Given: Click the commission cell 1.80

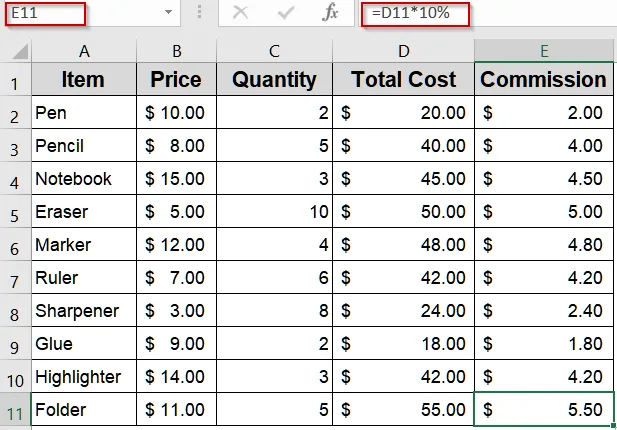Looking at the screenshot, I should tap(544, 344).
